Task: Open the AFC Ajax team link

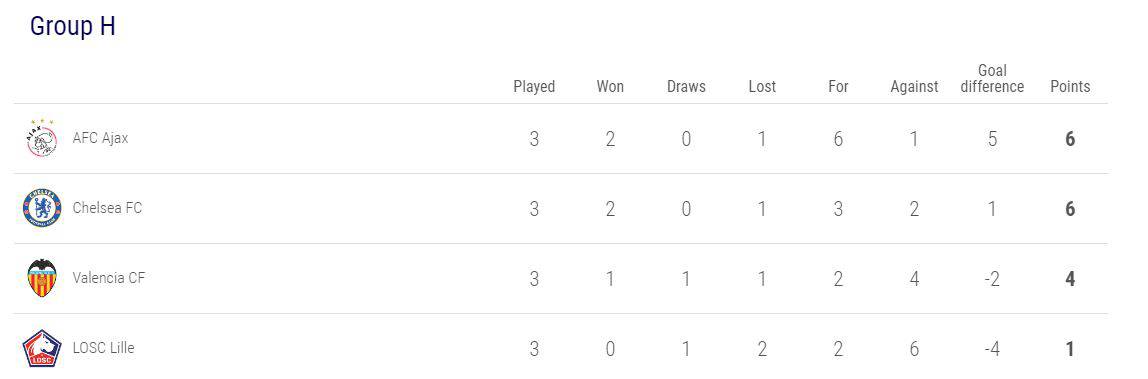Action: (x=100, y=138)
